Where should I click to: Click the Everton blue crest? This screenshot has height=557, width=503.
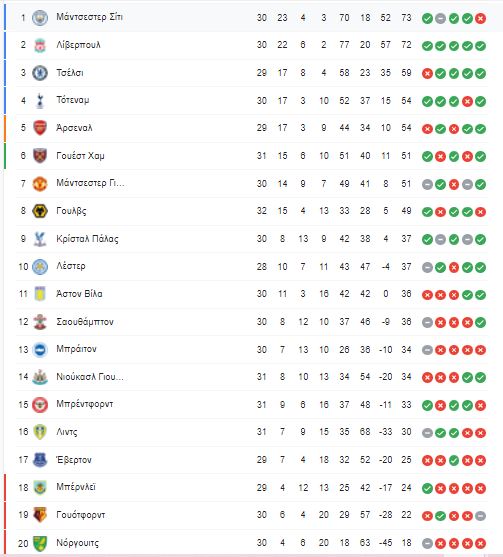point(40,460)
